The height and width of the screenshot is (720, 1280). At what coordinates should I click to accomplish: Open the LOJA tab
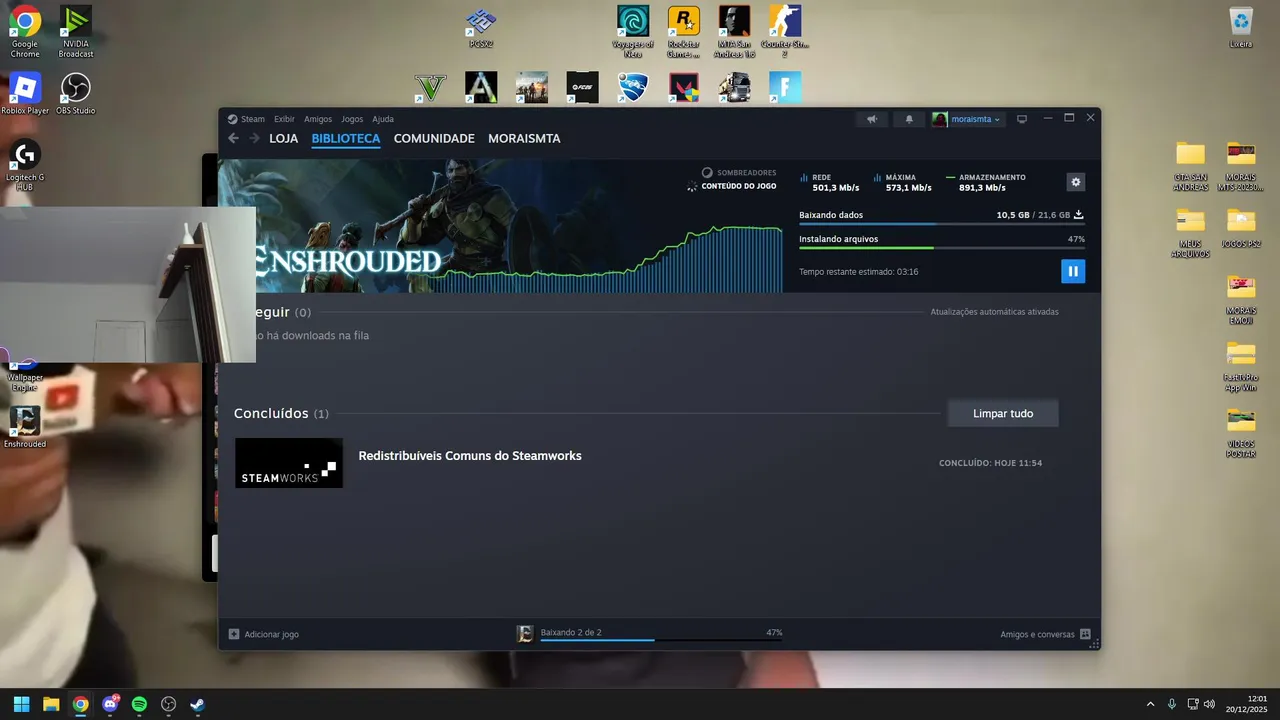tap(284, 139)
